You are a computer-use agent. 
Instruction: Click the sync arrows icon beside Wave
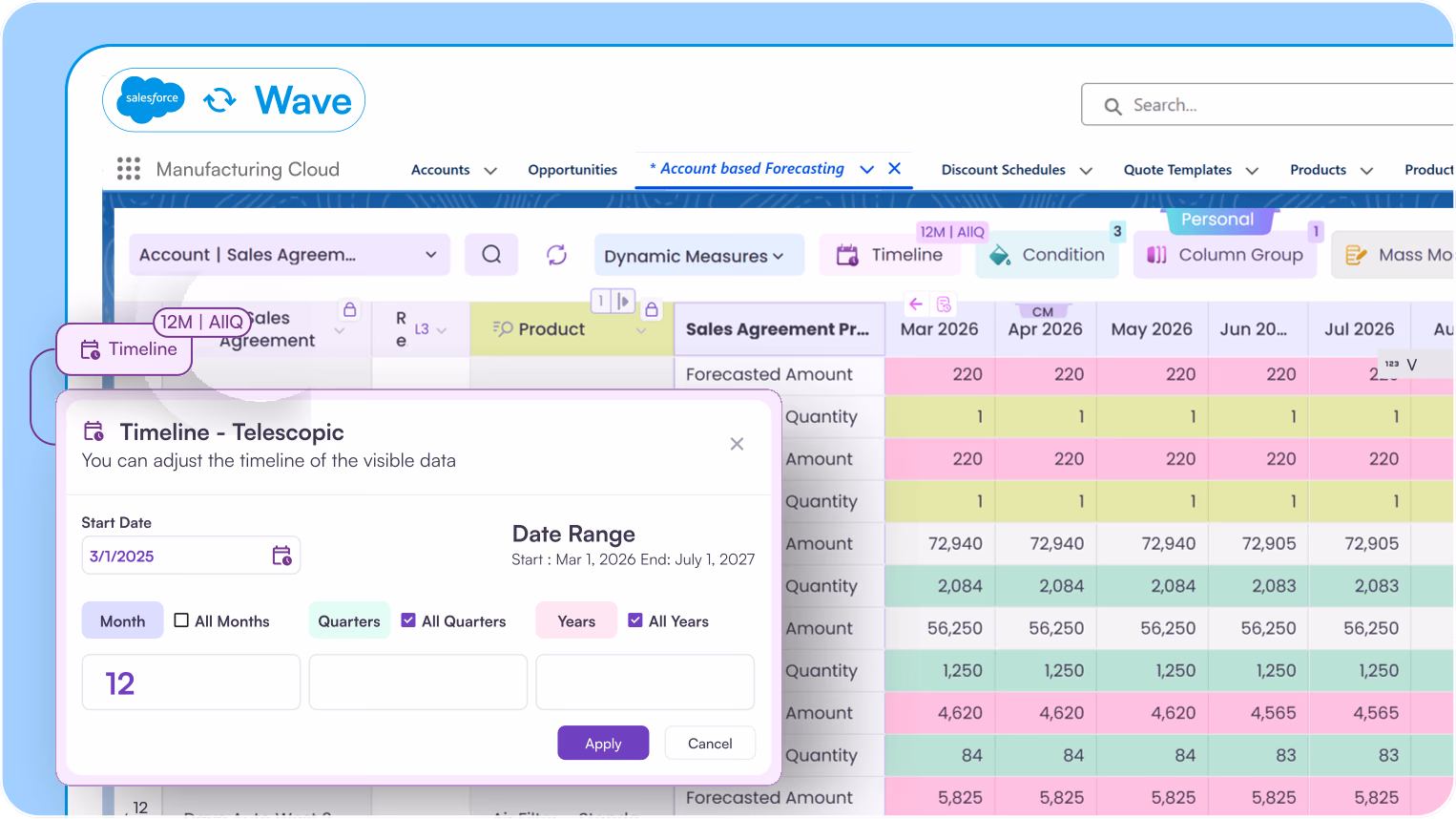[x=219, y=100]
